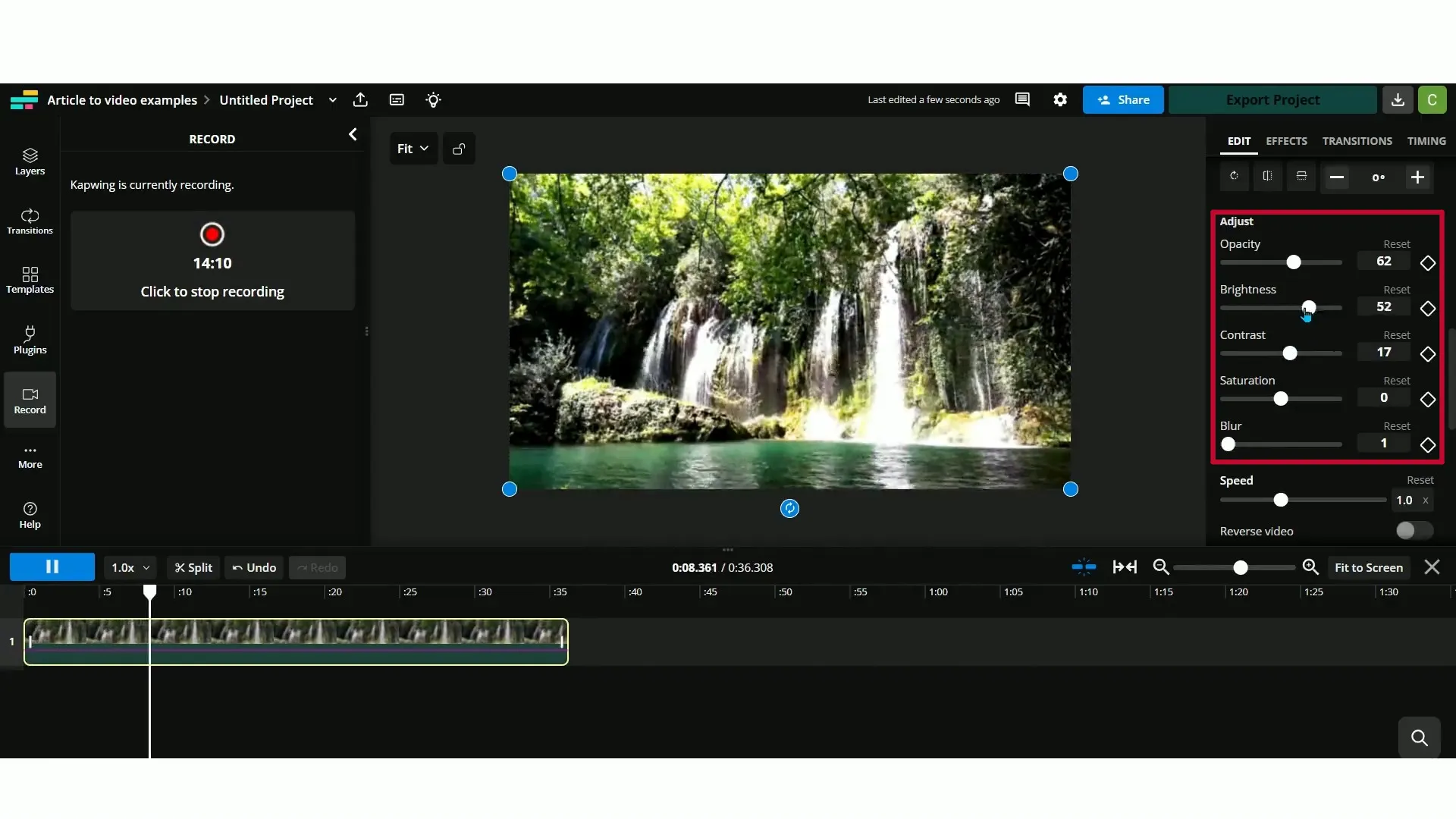The width and height of the screenshot is (1456, 819).
Task: Open the Plugins sidebar panel
Action: pyautogui.click(x=30, y=340)
